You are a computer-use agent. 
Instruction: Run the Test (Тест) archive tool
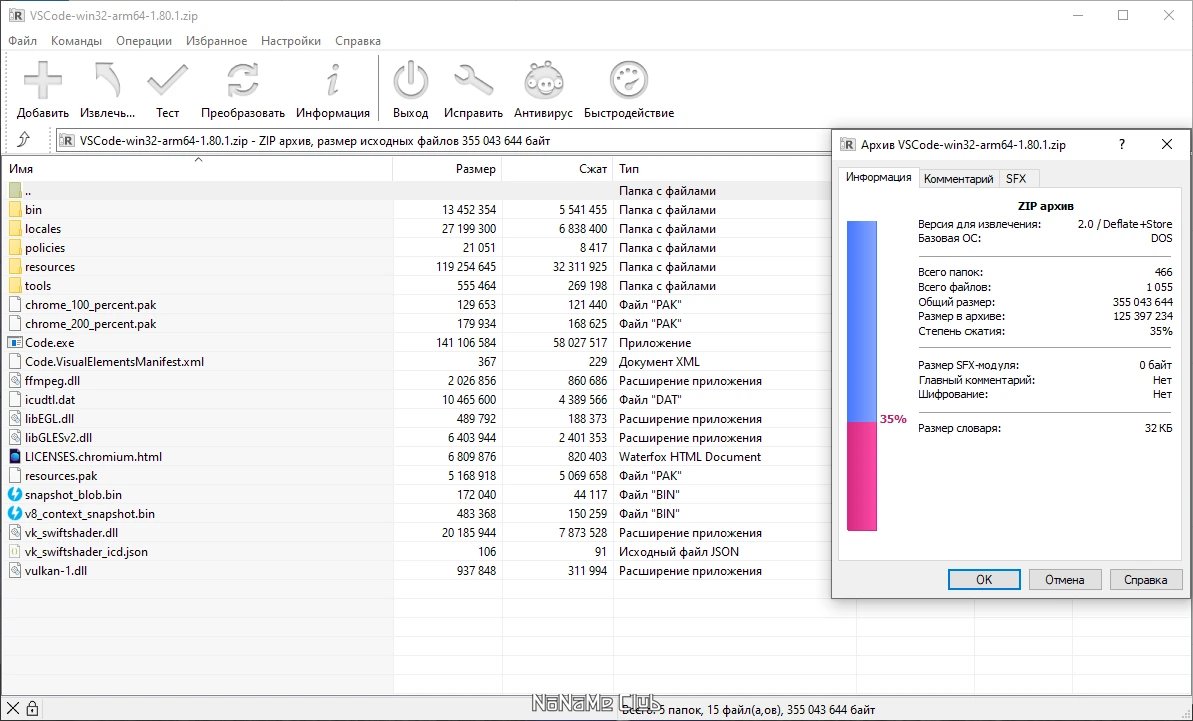pos(167,81)
